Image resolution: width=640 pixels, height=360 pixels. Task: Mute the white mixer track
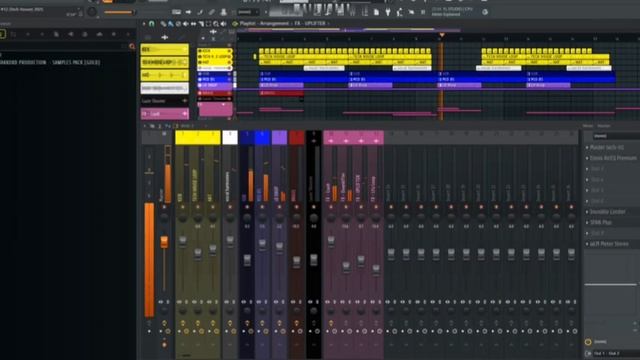[x=230, y=207]
